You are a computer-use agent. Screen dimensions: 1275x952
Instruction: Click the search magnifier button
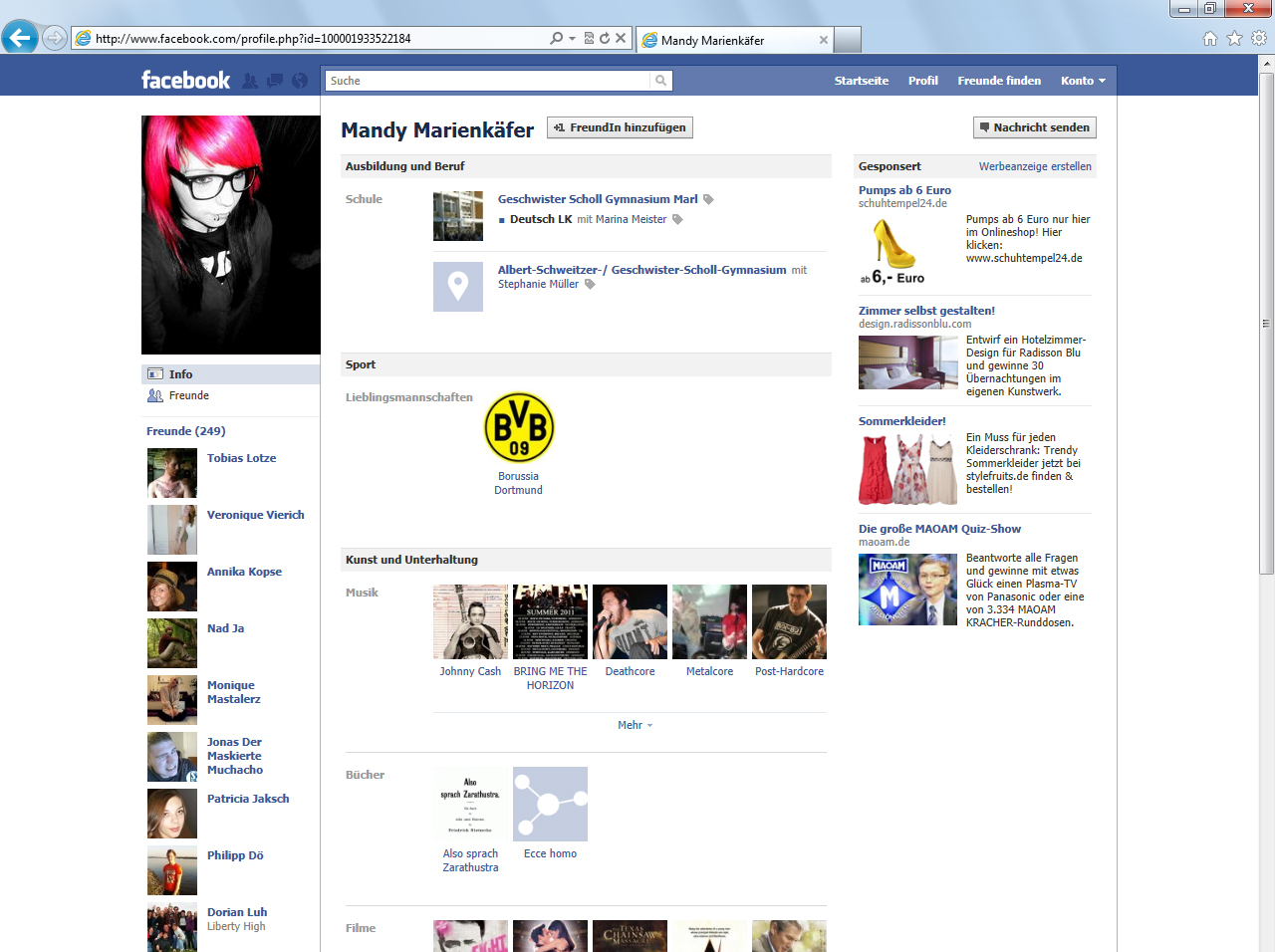pyautogui.click(x=660, y=81)
